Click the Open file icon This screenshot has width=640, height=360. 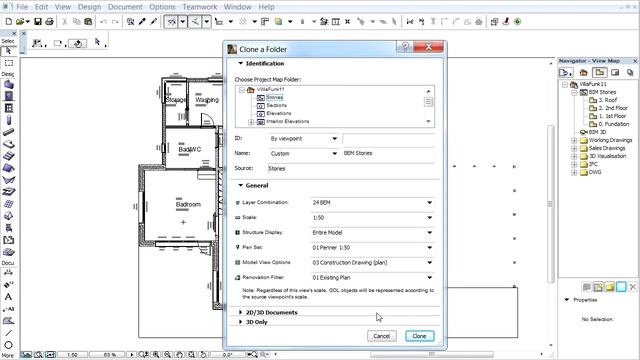click(20, 22)
